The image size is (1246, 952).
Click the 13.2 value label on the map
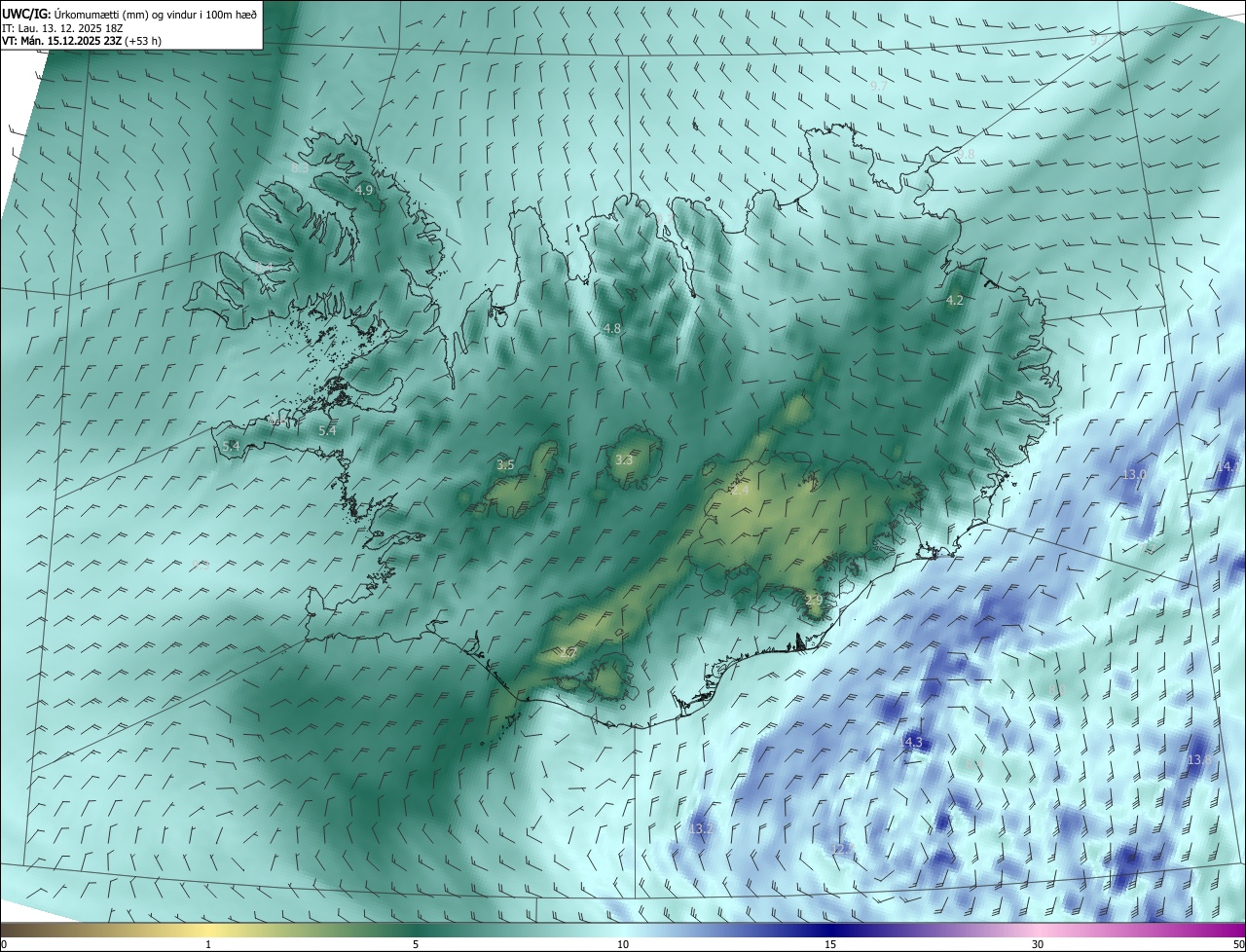702,828
